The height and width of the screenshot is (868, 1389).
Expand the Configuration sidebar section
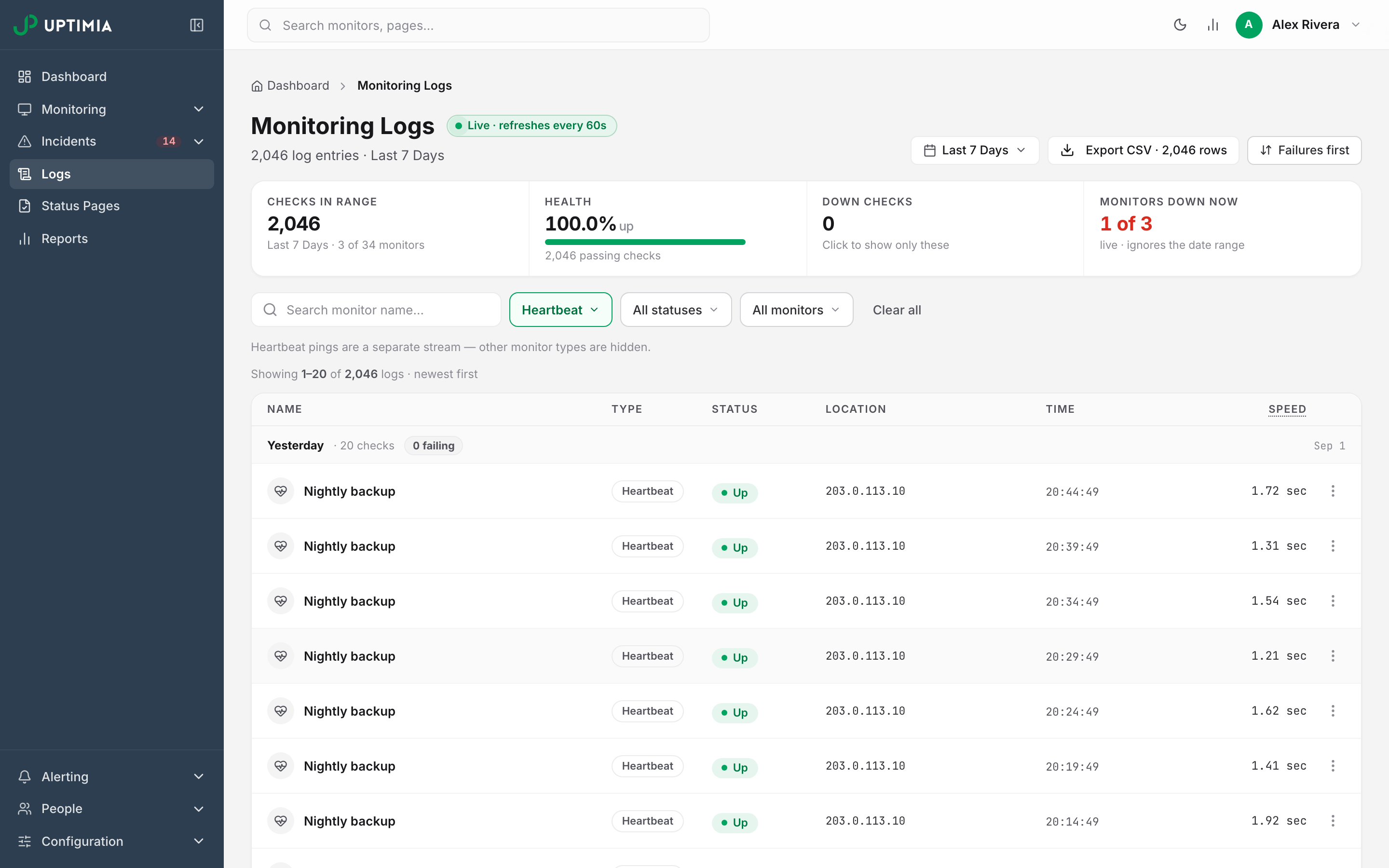coord(112,841)
